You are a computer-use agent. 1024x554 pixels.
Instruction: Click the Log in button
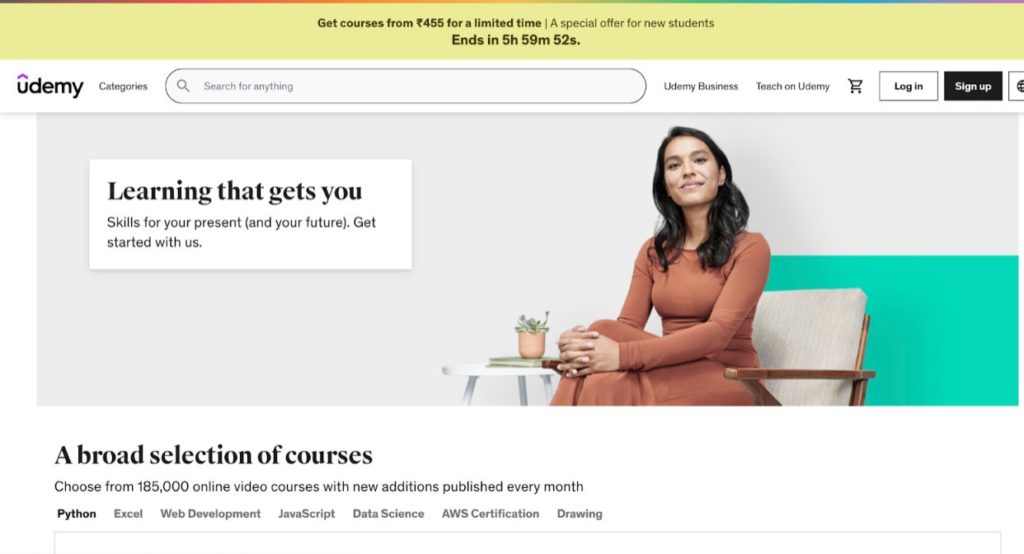click(x=908, y=86)
